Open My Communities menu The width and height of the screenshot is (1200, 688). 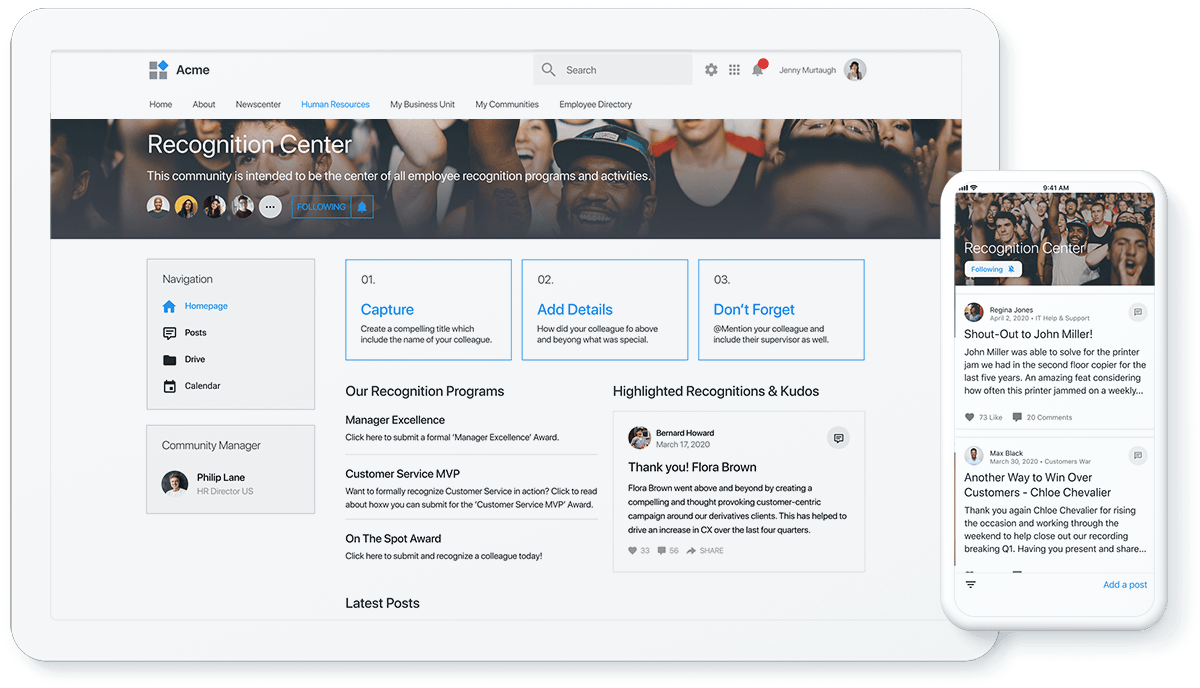coord(507,104)
